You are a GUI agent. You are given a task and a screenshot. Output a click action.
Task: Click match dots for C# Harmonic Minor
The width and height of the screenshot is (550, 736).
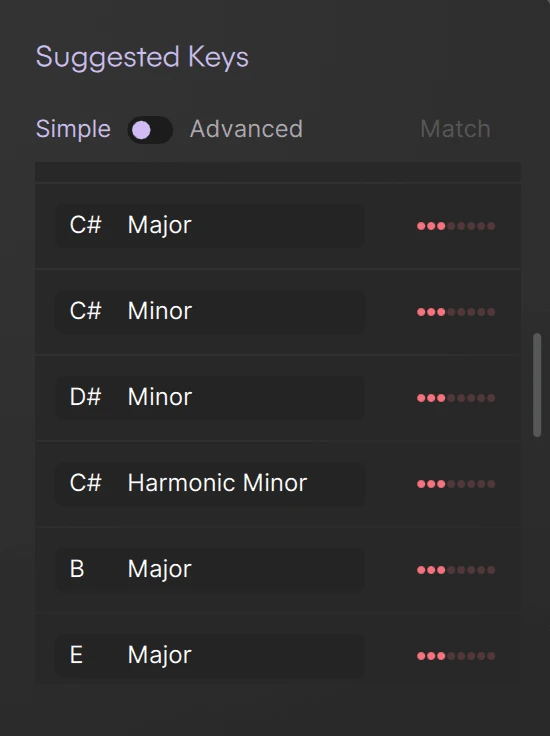tap(456, 484)
